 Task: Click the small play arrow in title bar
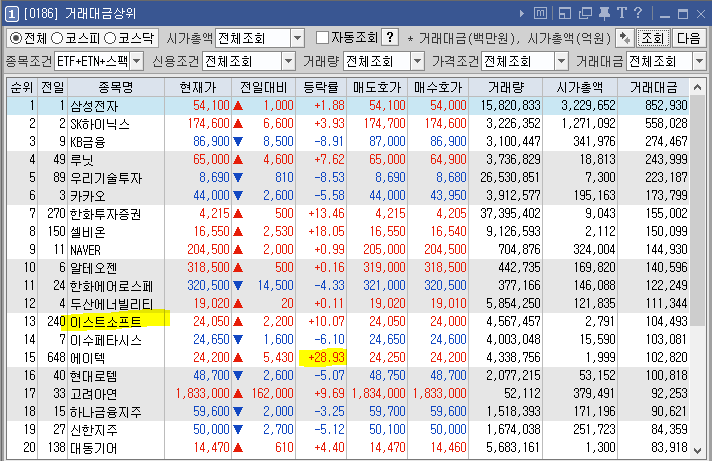(522, 14)
